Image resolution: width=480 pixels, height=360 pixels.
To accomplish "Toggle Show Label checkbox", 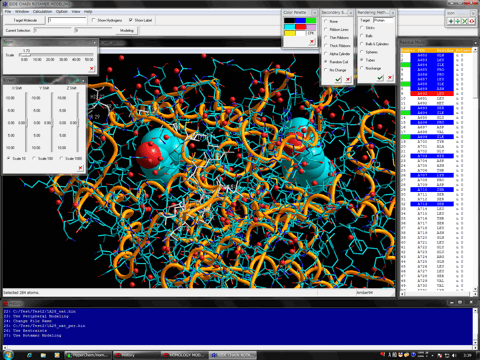I will [x=131, y=20].
